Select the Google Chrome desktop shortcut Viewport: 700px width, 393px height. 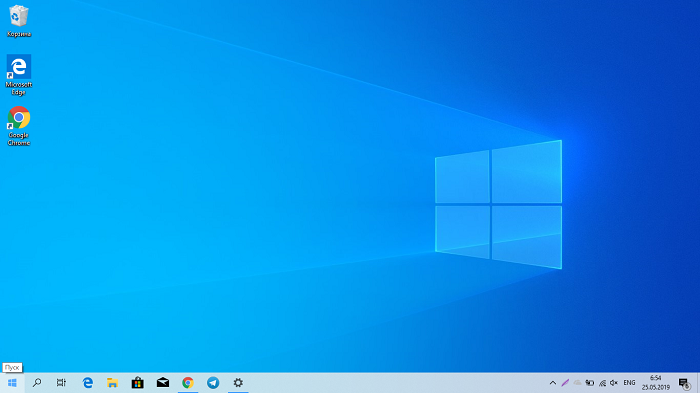(19, 126)
